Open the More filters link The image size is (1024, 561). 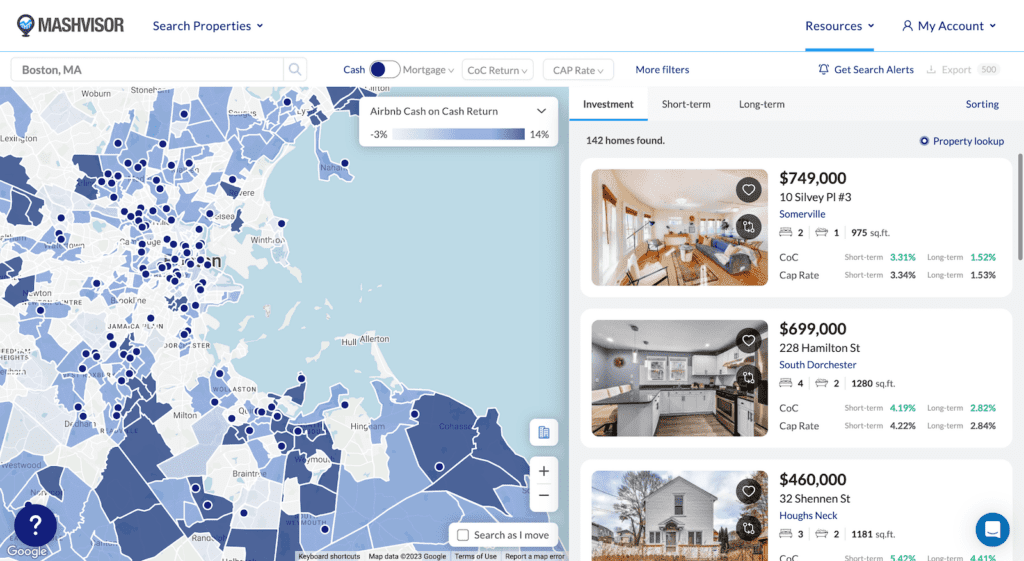662,70
